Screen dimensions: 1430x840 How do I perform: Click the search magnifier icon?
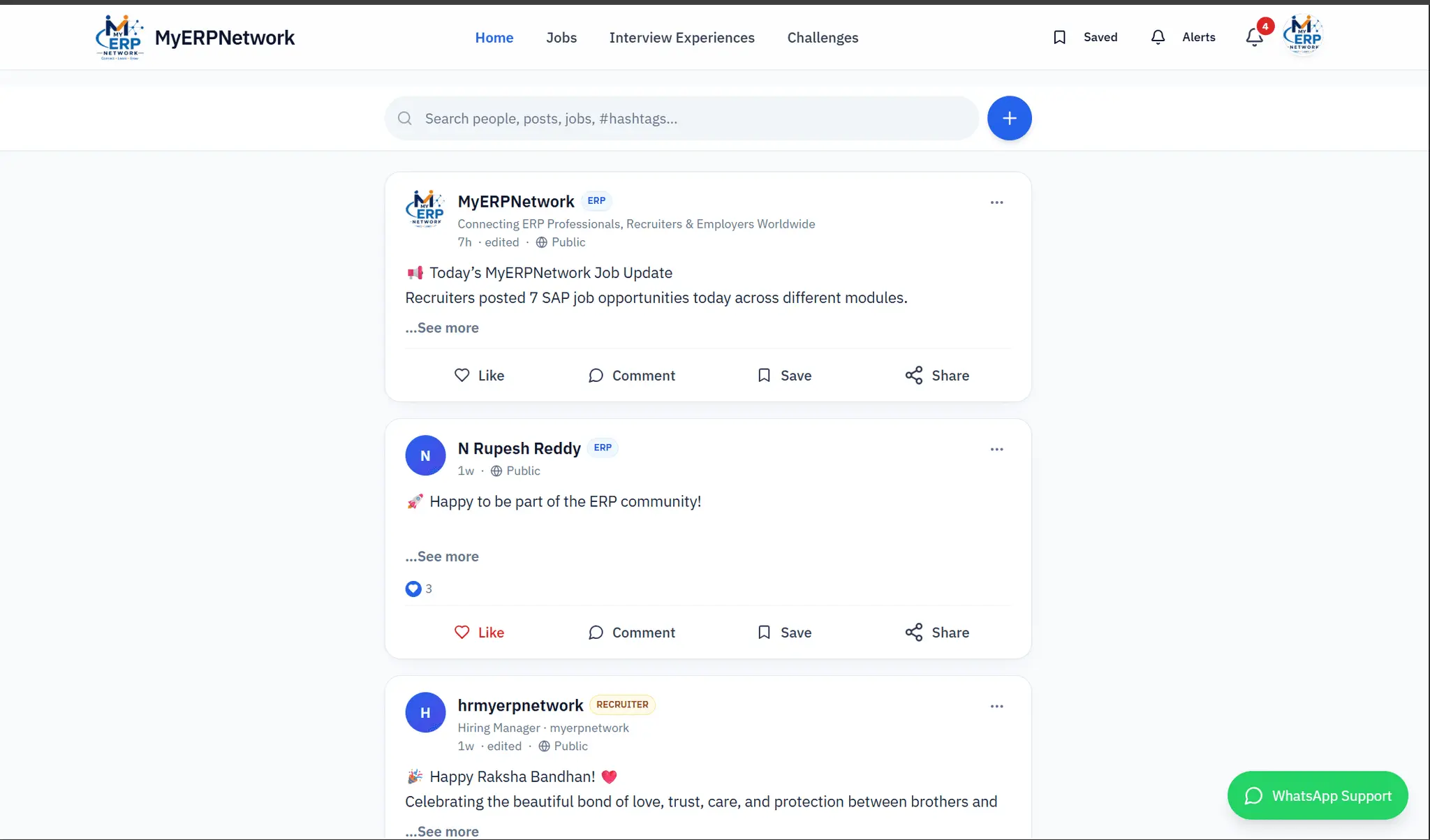tap(405, 119)
